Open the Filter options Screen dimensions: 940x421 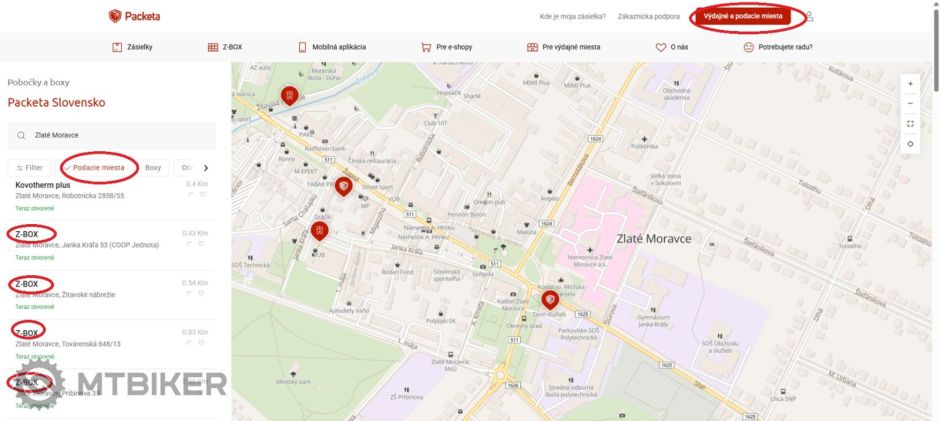pyautogui.click(x=30, y=168)
